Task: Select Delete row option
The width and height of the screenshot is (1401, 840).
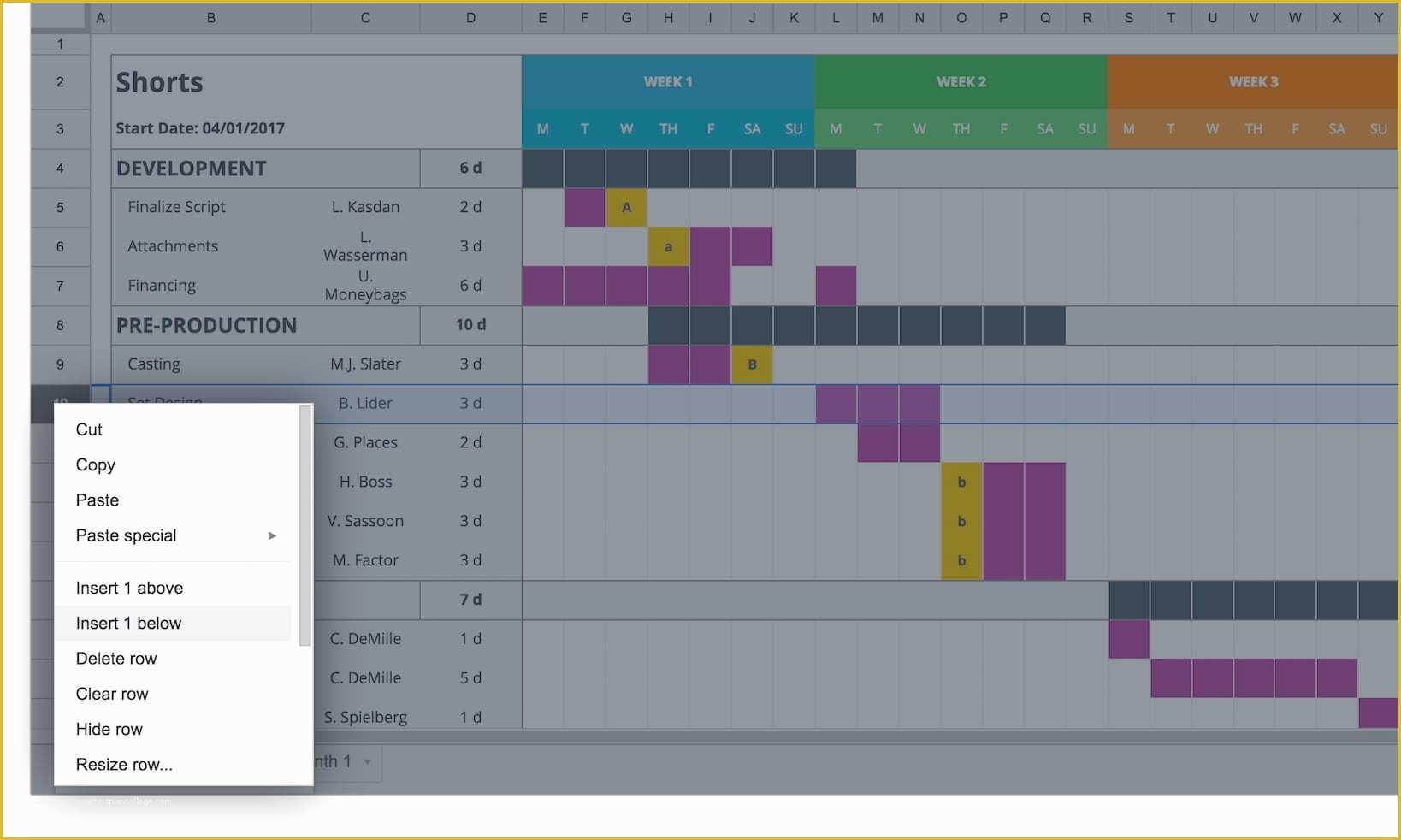Action: pos(173,659)
